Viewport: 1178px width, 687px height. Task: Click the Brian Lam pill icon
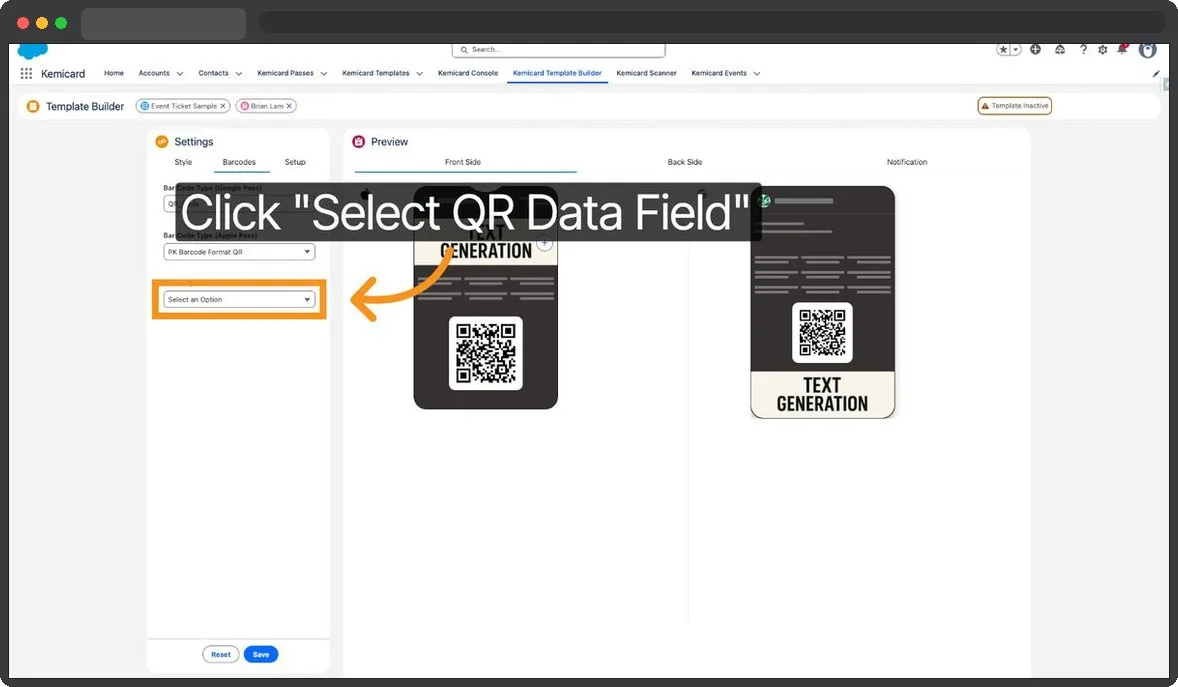[244, 106]
